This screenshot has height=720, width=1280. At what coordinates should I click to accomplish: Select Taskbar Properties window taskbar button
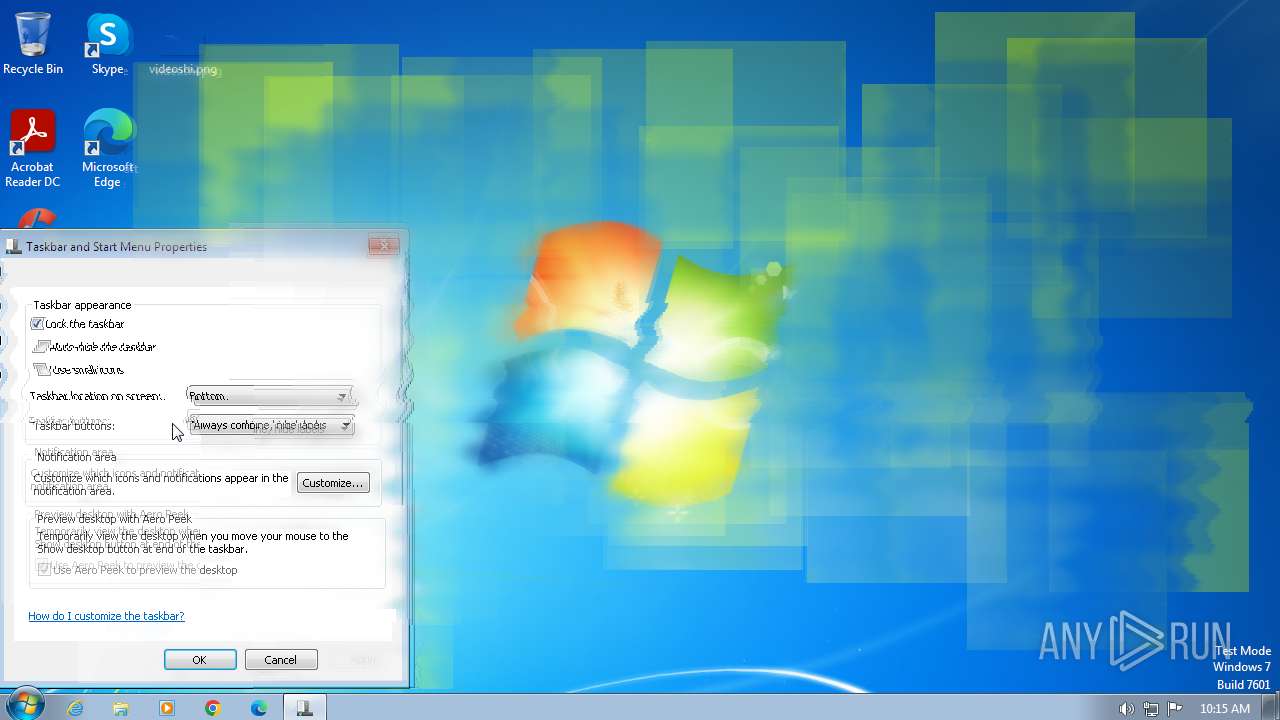(x=305, y=708)
